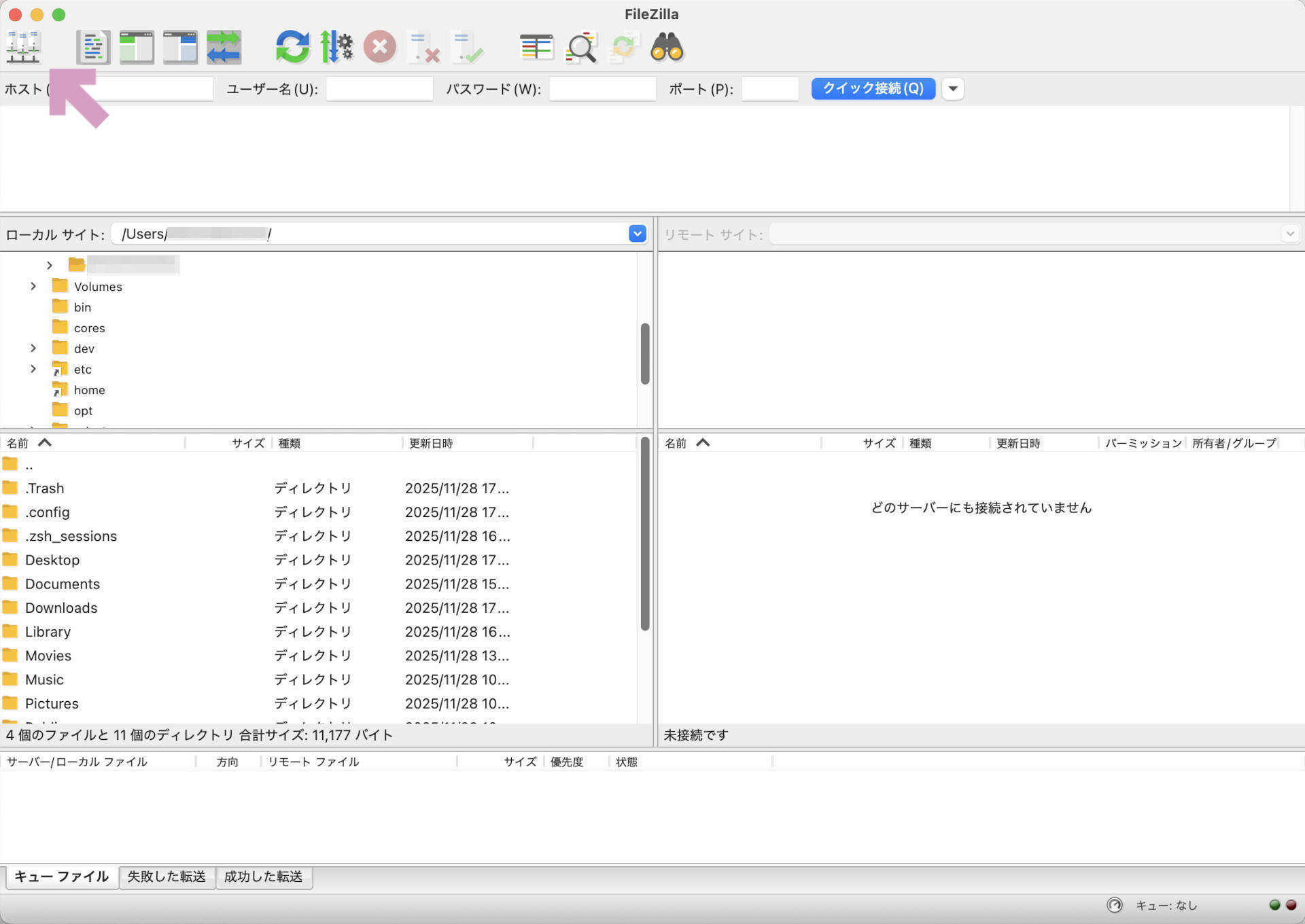The image size is (1305, 924).
Task: Show the transfer queue panel
Action: point(224,46)
